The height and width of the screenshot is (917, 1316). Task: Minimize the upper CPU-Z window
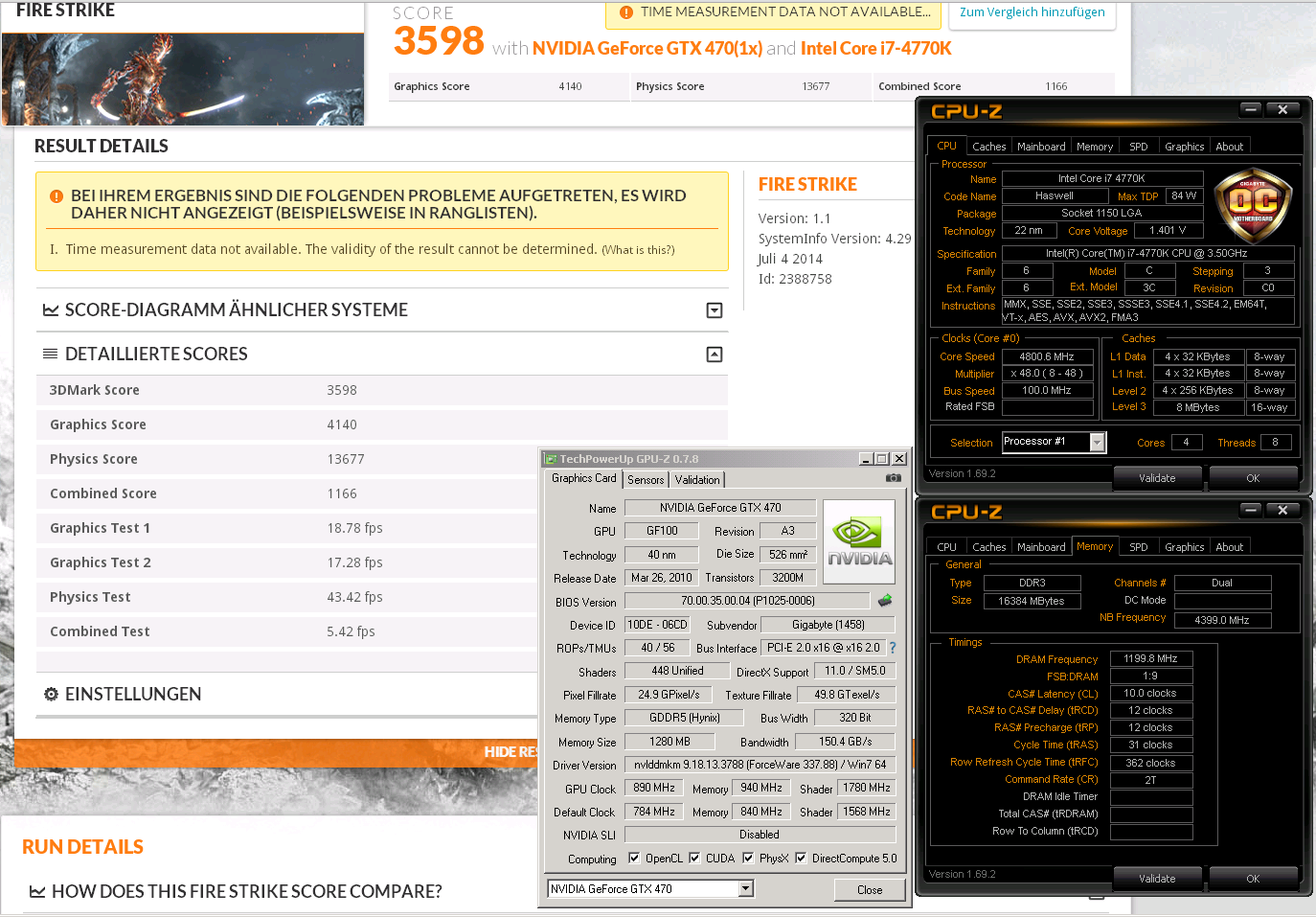point(1251,109)
